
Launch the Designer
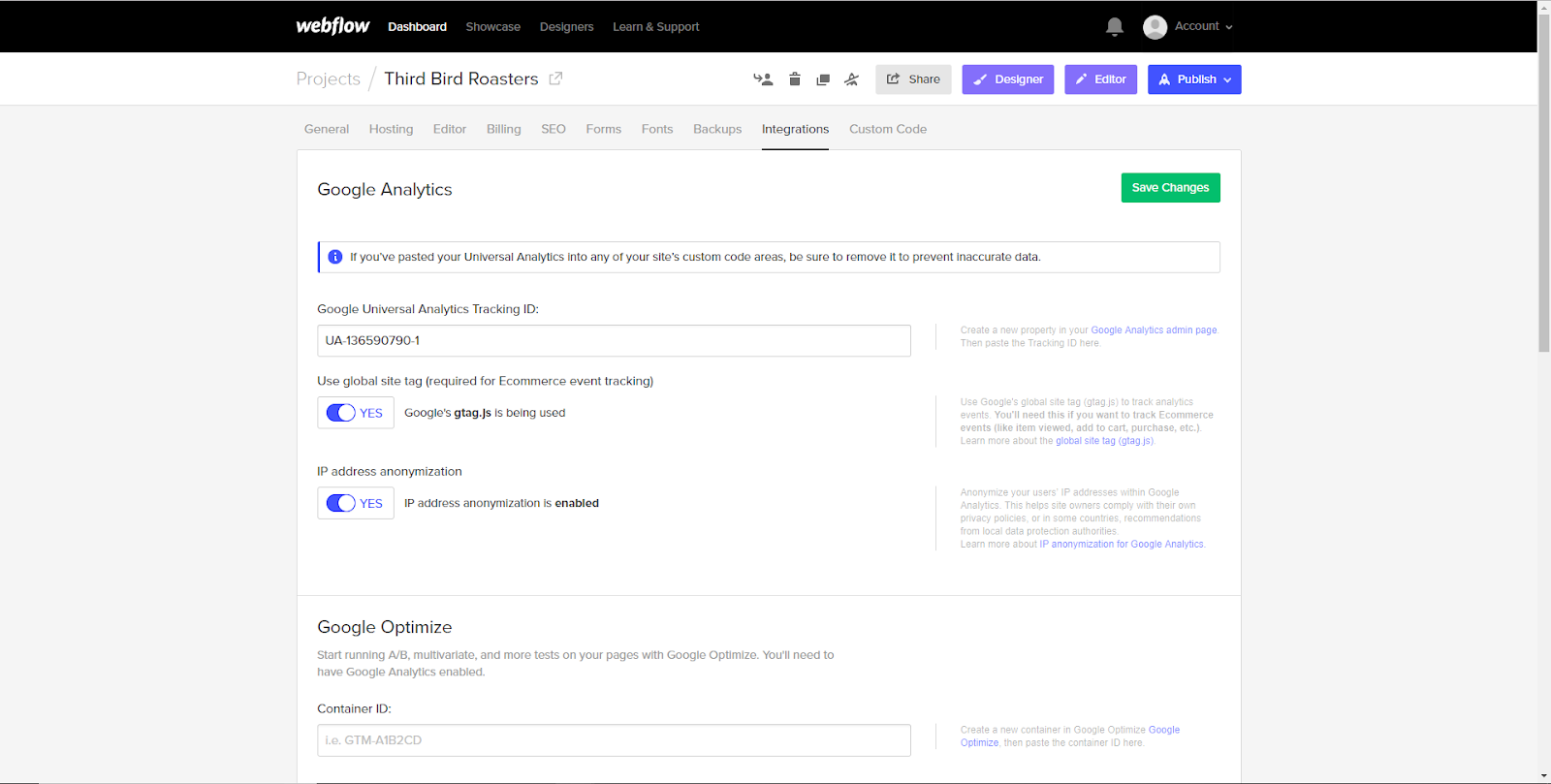tap(1007, 79)
